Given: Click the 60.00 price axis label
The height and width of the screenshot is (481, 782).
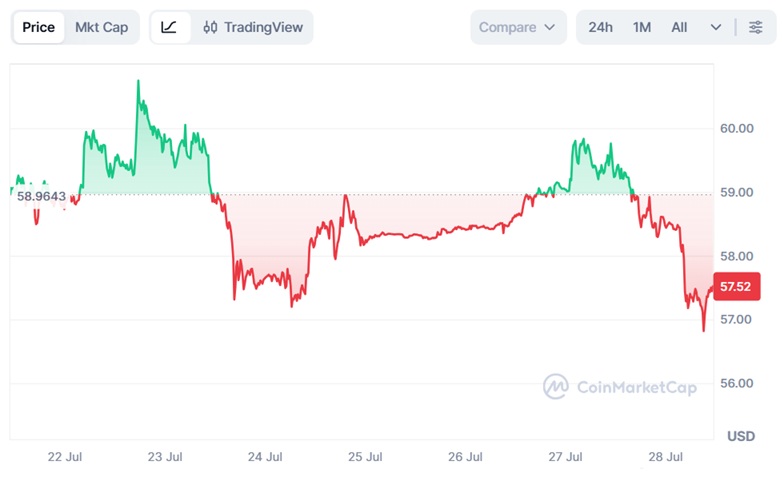Looking at the screenshot, I should click(x=737, y=128).
